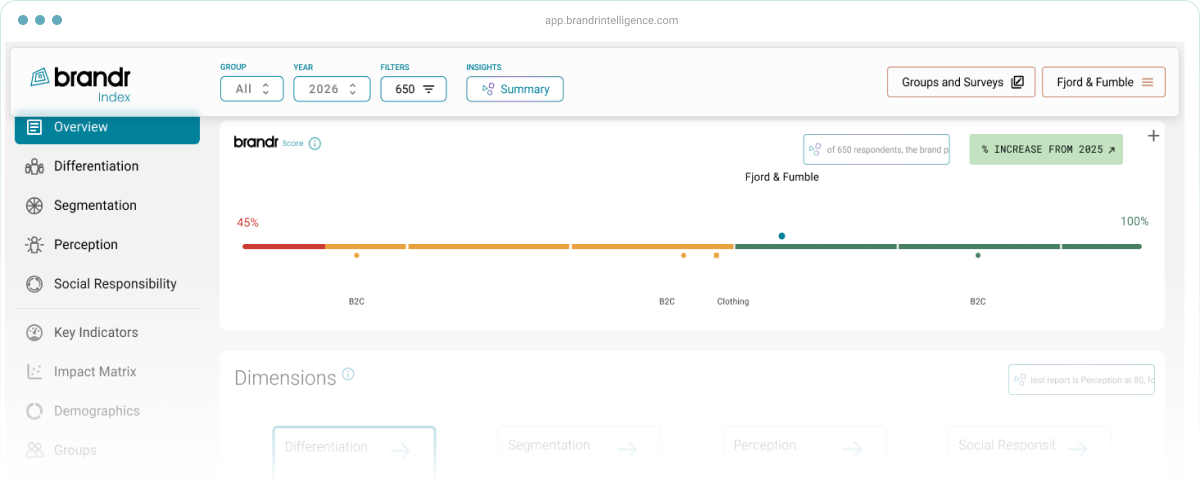
Task: Click the brandr Index logo
Action: (81, 83)
